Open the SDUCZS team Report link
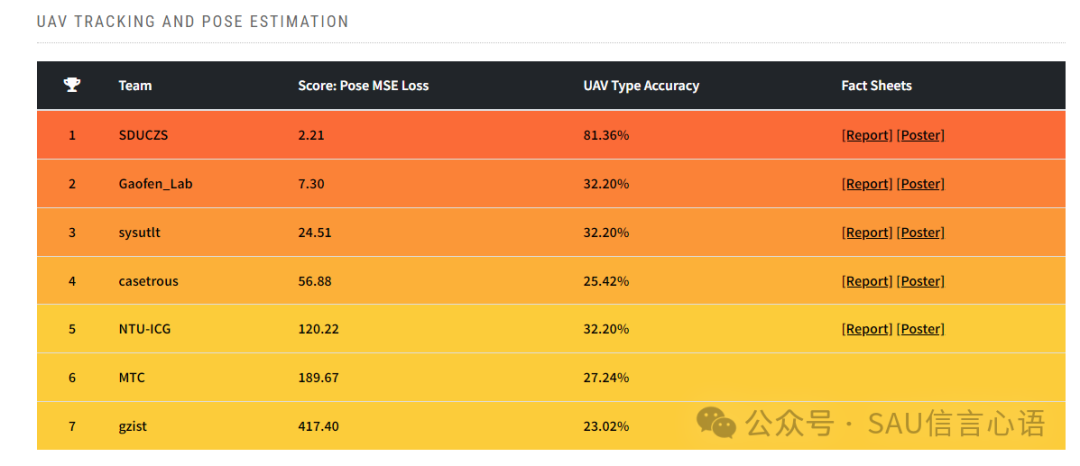This screenshot has width=1080, height=466. (866, 135)
